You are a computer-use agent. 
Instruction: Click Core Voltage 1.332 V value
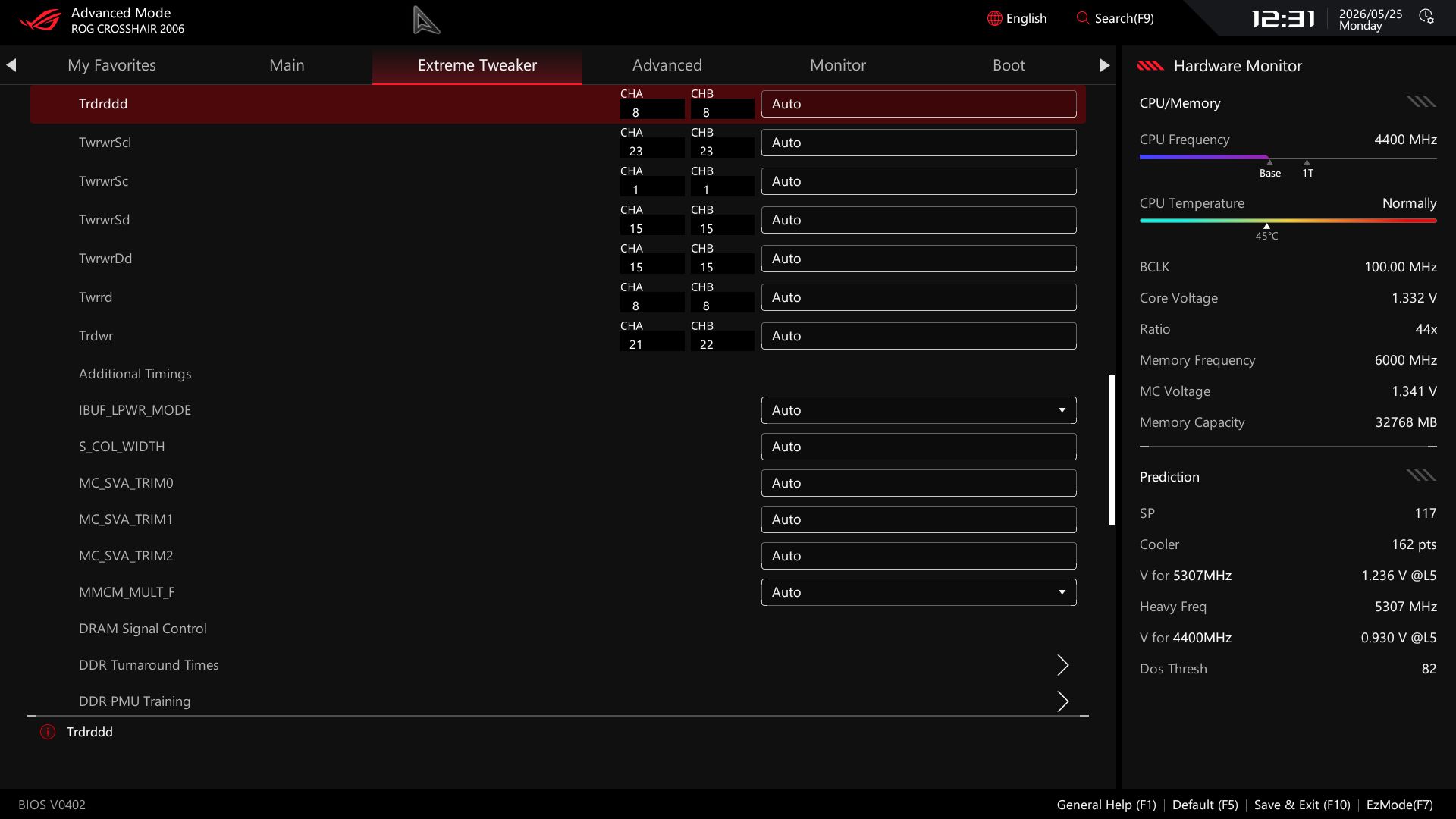tap(1414, 298)
